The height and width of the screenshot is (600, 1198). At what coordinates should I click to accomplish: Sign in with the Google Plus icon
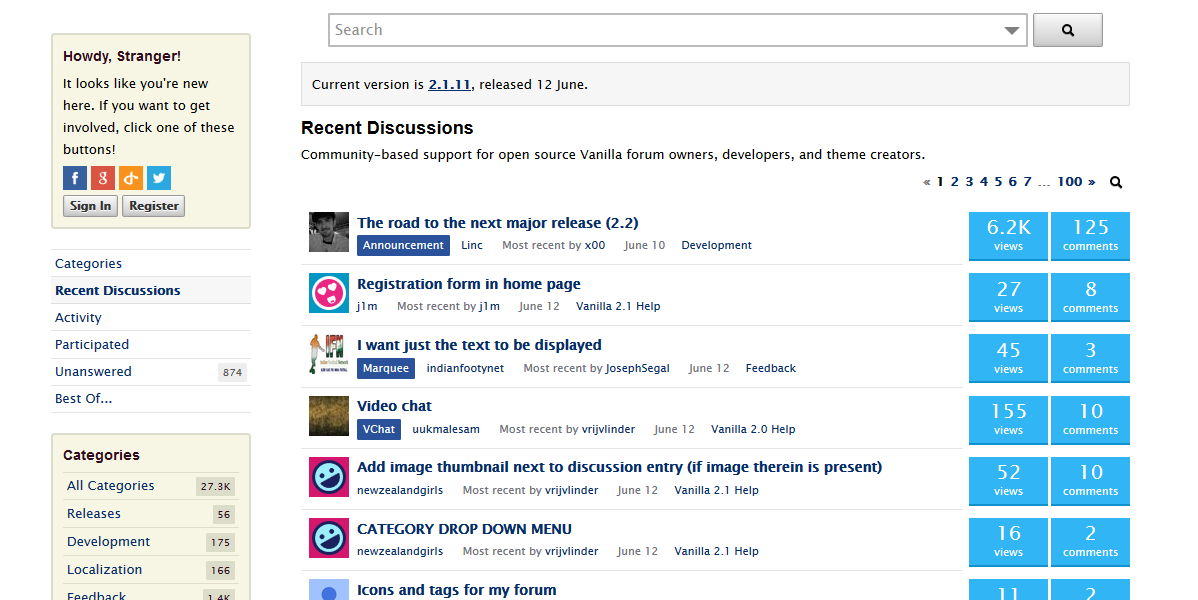103,178
